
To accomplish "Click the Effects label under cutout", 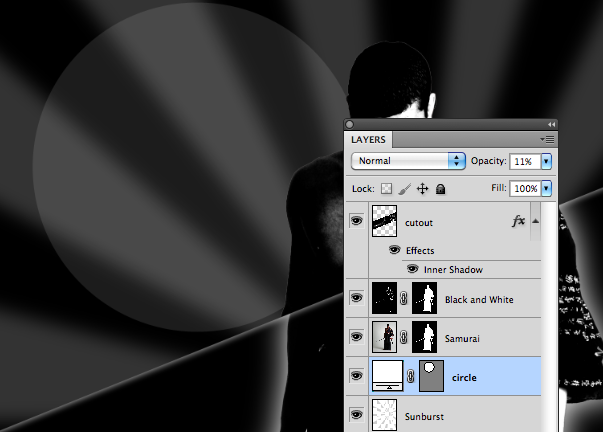I will click(x=420, y=250).
